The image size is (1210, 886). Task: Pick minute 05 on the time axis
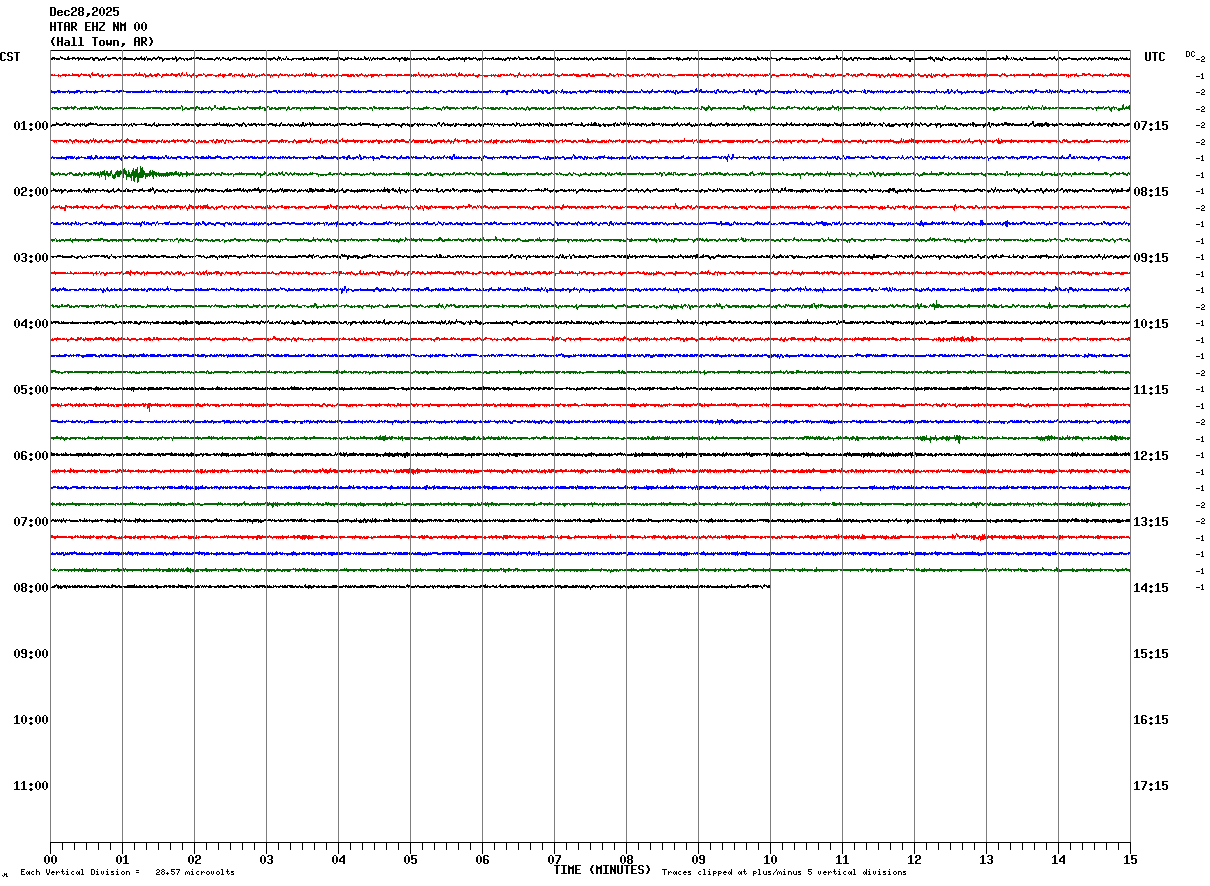[410, 859]
